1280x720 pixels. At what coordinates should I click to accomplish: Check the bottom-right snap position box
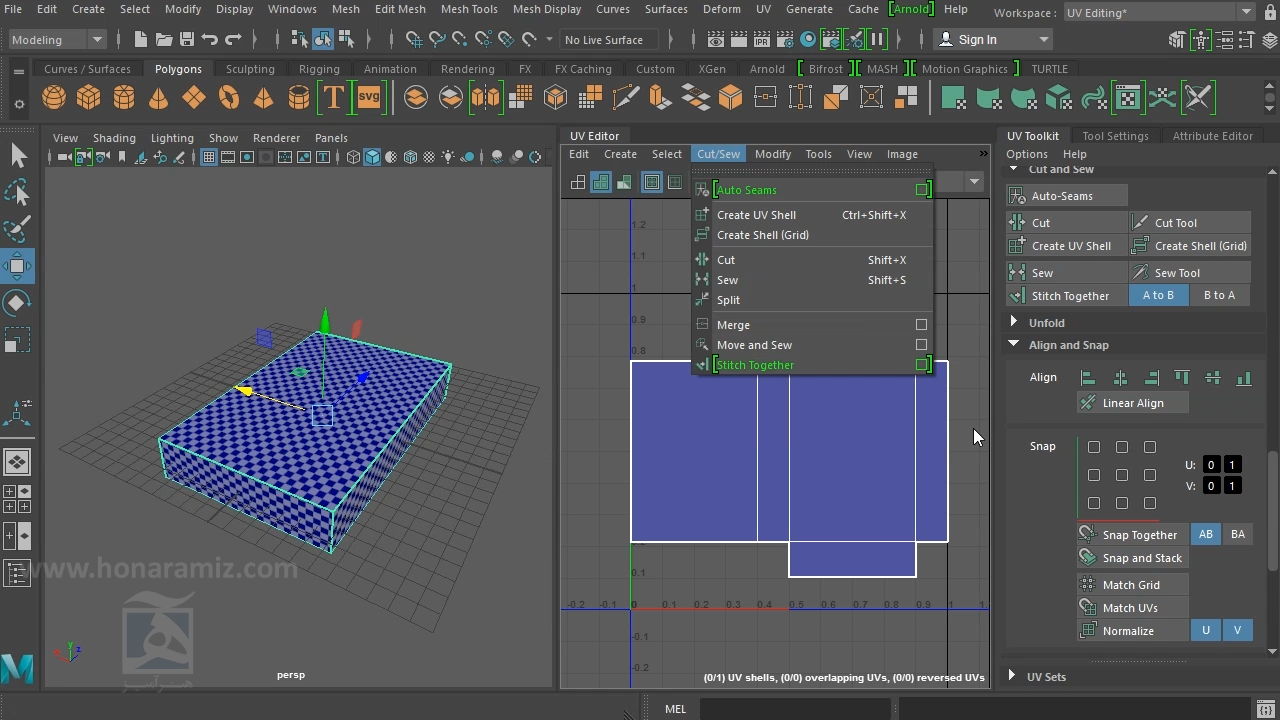1150,503
